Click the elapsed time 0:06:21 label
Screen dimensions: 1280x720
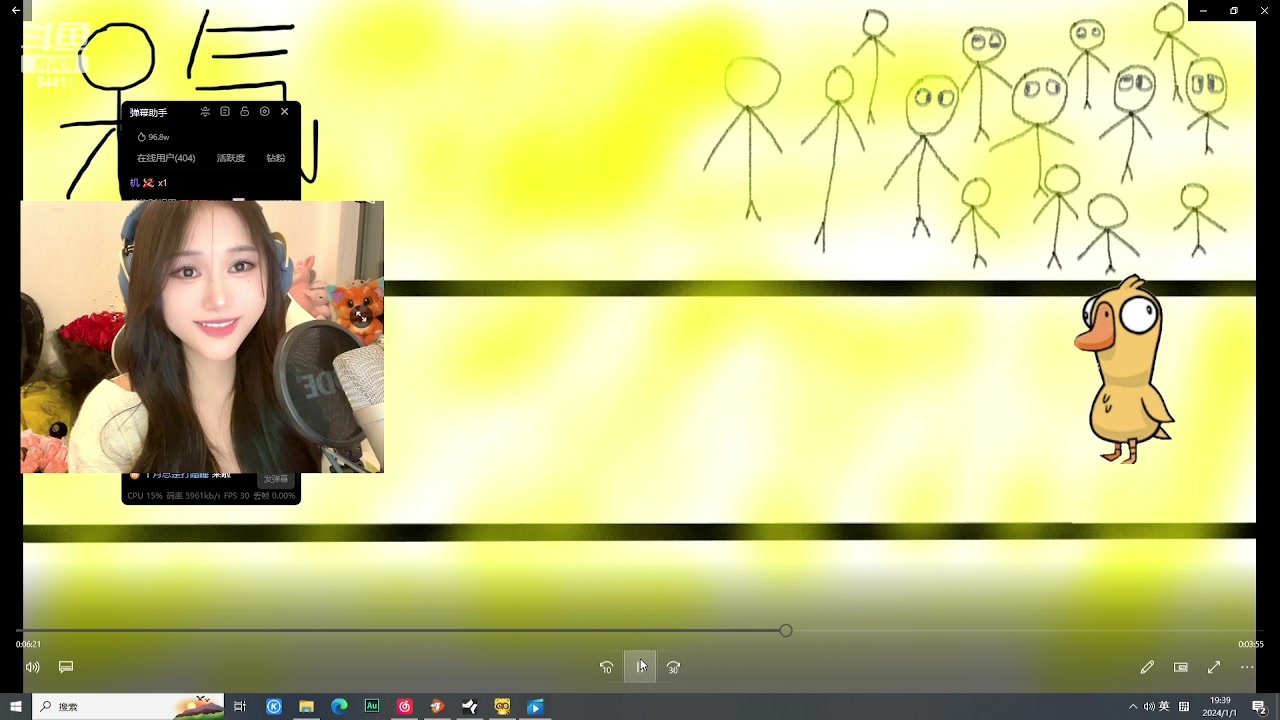(x=28, y=644)
